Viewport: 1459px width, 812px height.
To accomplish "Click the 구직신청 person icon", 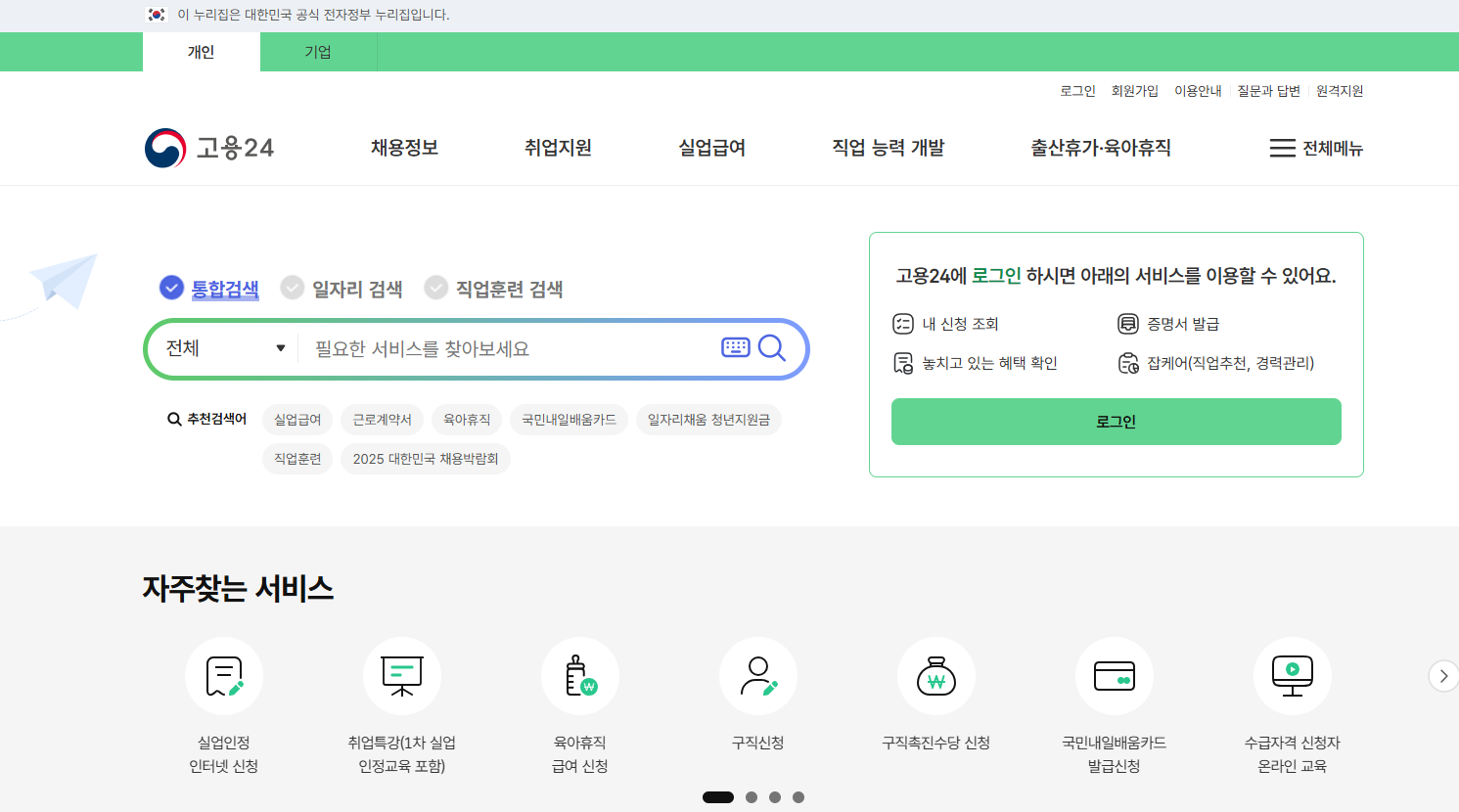I will point(758,676).
